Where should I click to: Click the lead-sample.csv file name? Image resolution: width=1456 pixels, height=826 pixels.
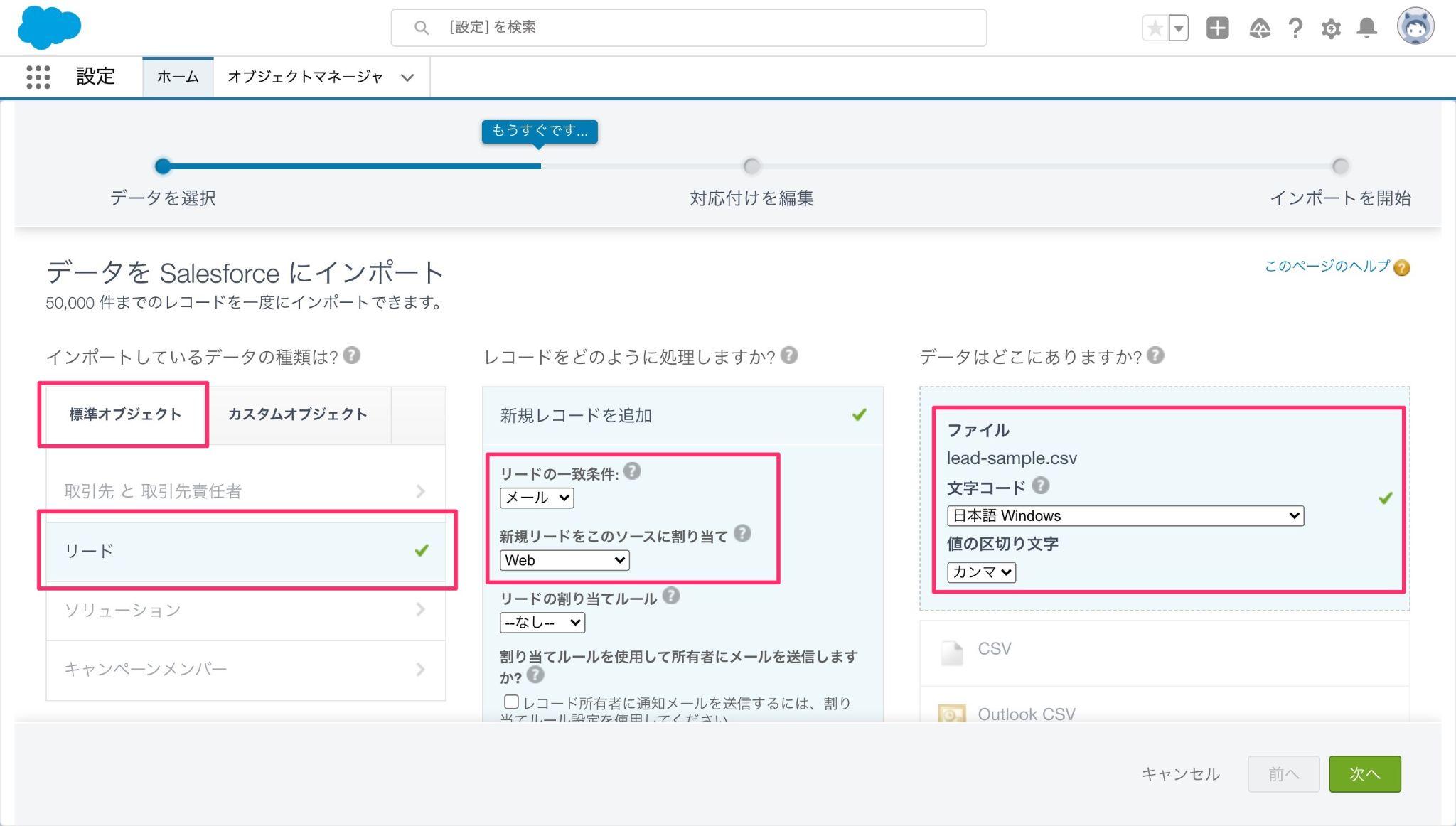(x=1012, y=458)
